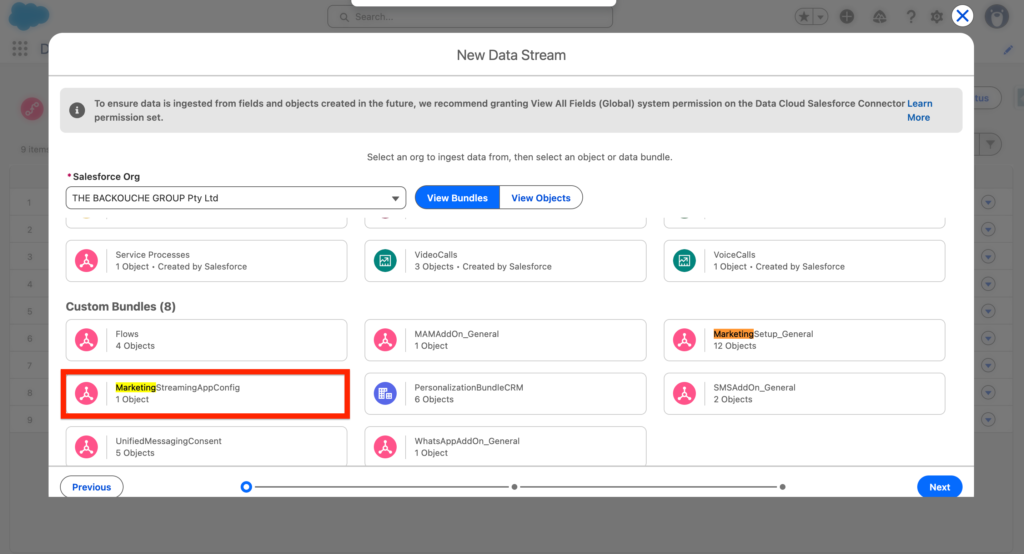Open the help question mark icon

click(911, 17)
